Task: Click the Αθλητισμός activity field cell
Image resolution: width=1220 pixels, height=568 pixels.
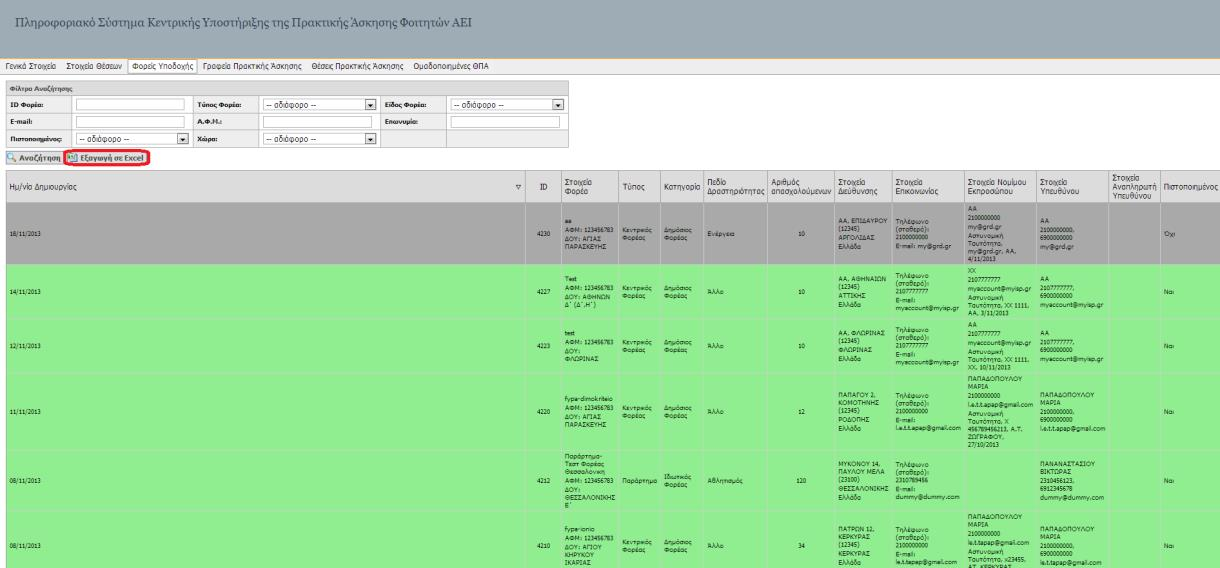Action: click(x=734, y=479)
